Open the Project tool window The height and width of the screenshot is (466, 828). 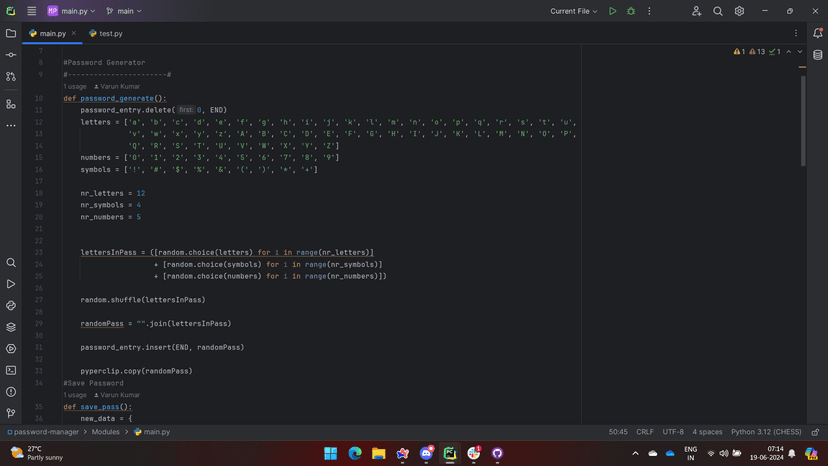click(x=11, y=33)
